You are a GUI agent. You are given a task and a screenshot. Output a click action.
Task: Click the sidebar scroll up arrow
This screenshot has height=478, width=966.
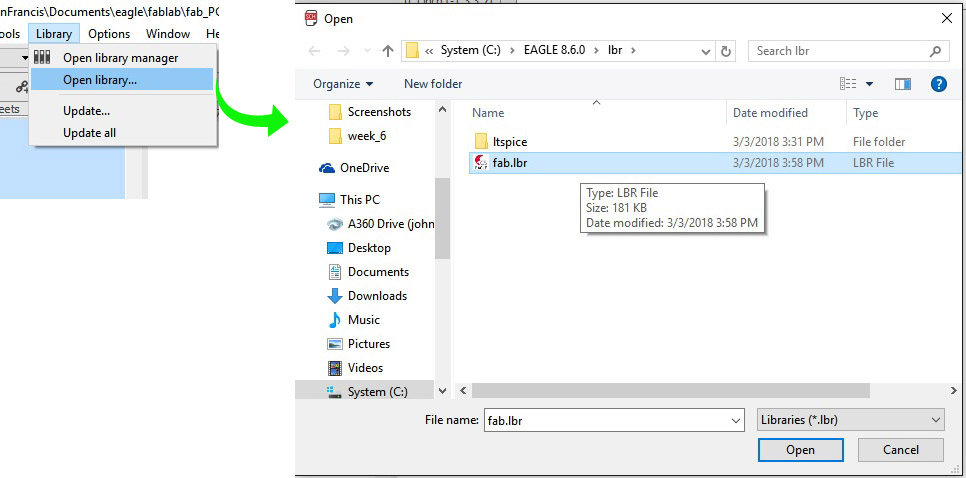442,109
